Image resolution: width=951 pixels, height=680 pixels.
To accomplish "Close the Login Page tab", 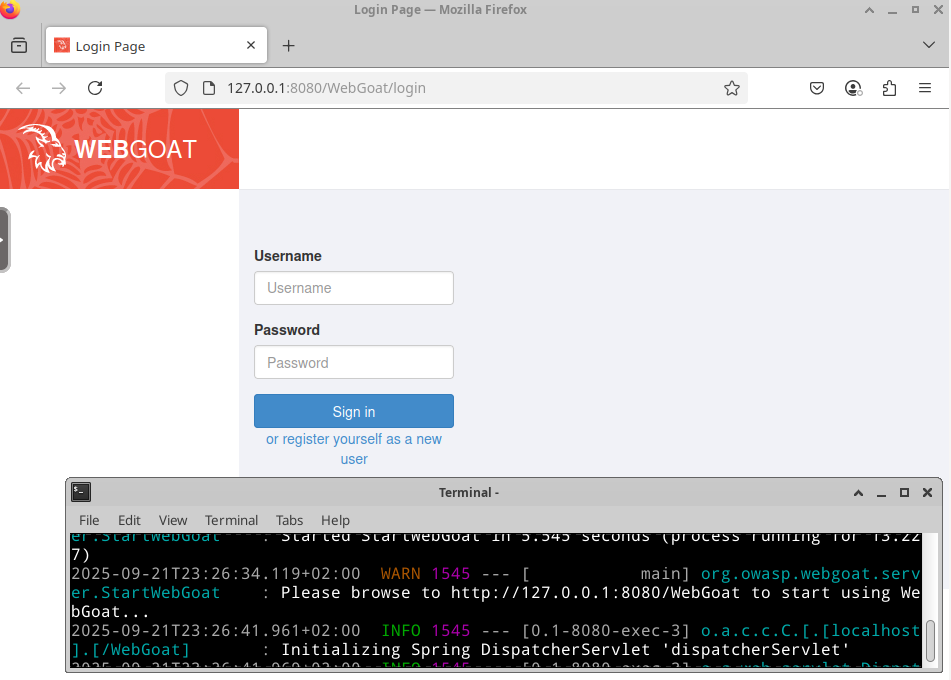I will 251,45.
